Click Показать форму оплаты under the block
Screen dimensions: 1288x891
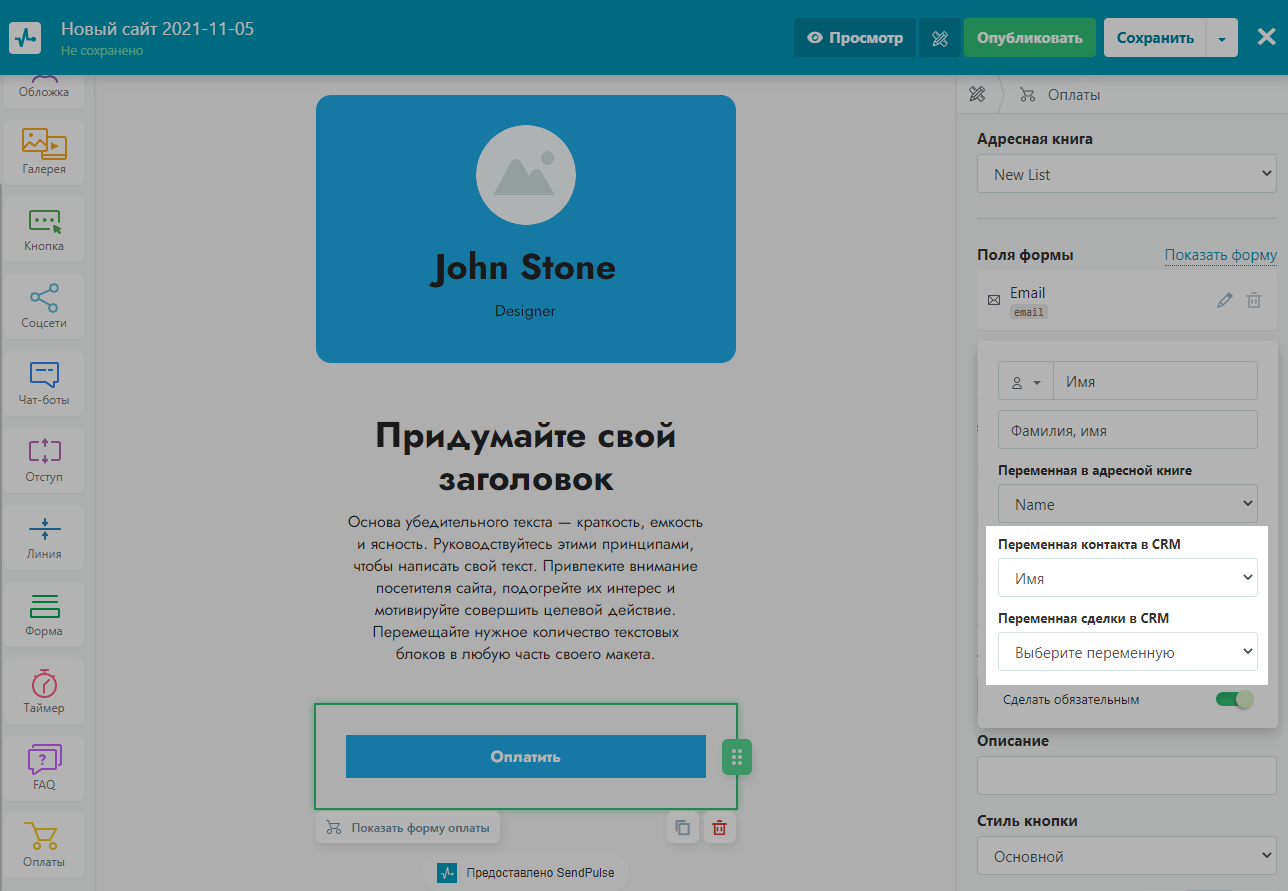[409, 828]
